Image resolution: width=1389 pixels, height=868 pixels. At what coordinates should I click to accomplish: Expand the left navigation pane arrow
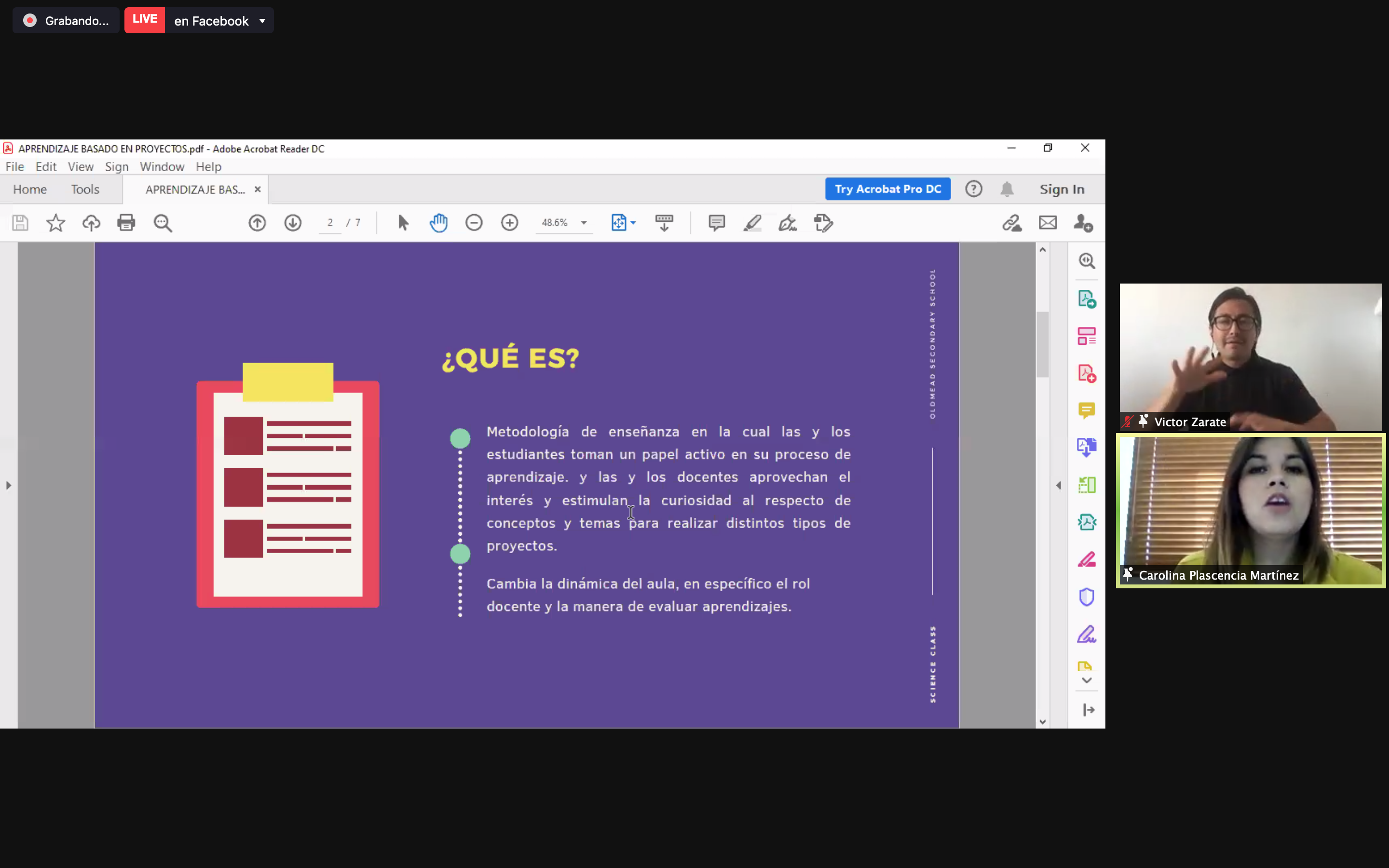point(8,486)
